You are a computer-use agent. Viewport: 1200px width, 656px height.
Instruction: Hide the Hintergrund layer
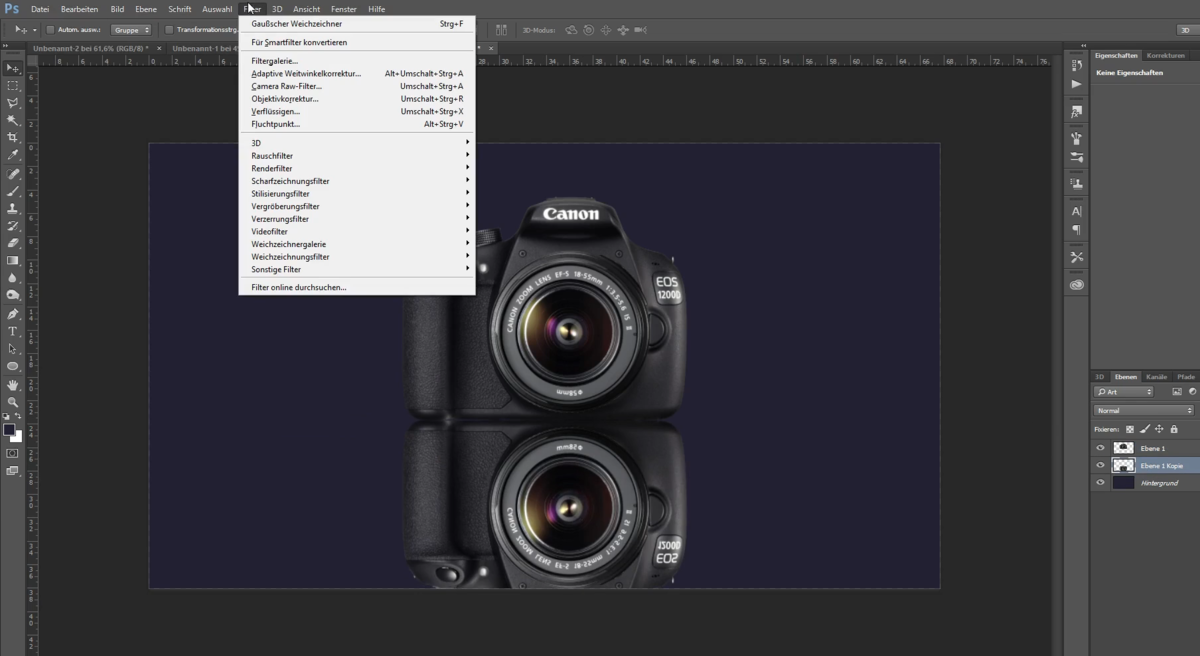[x=1099, y=482]
